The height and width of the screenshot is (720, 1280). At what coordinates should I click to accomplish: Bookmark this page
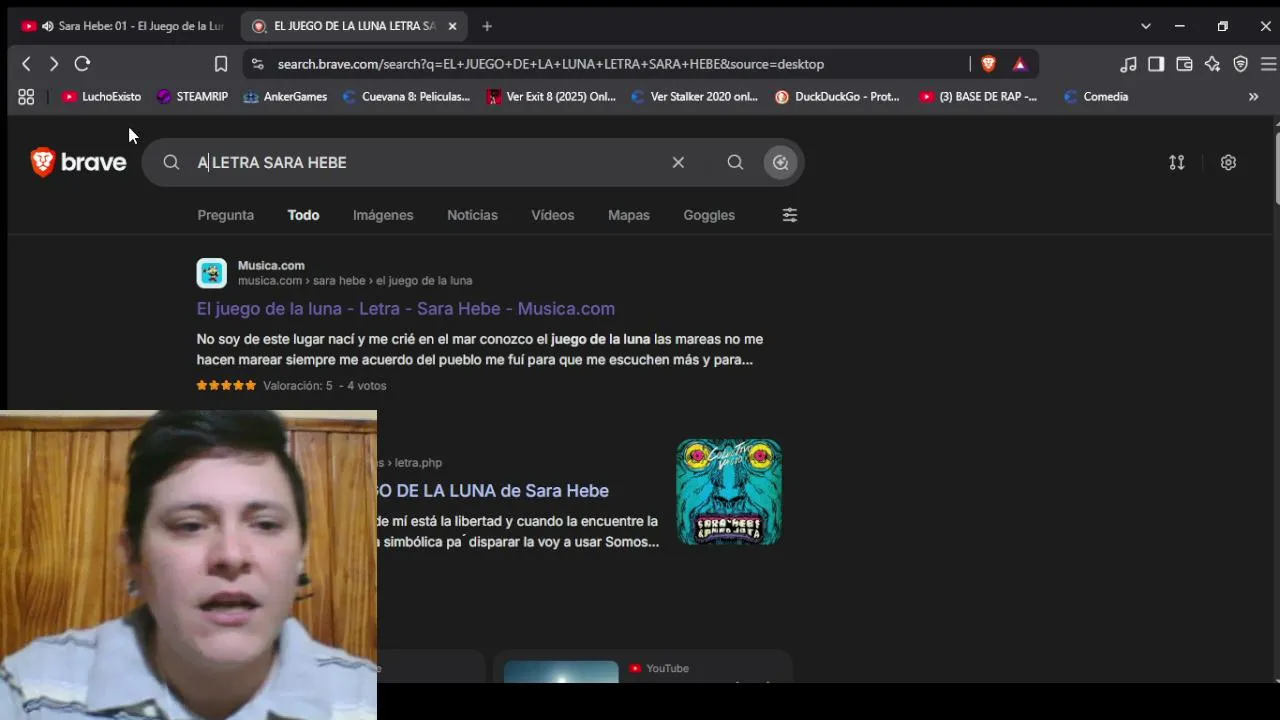click(221, 64)
